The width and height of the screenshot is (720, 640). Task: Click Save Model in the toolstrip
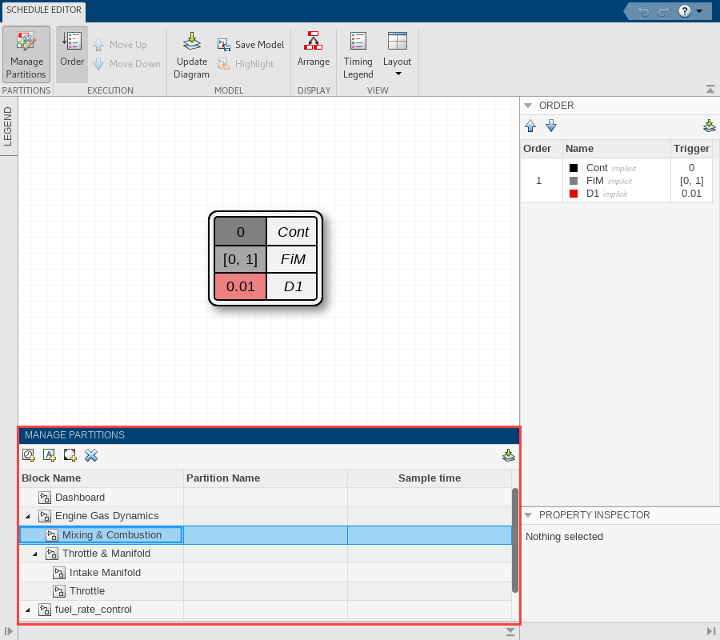coord(251,45)
